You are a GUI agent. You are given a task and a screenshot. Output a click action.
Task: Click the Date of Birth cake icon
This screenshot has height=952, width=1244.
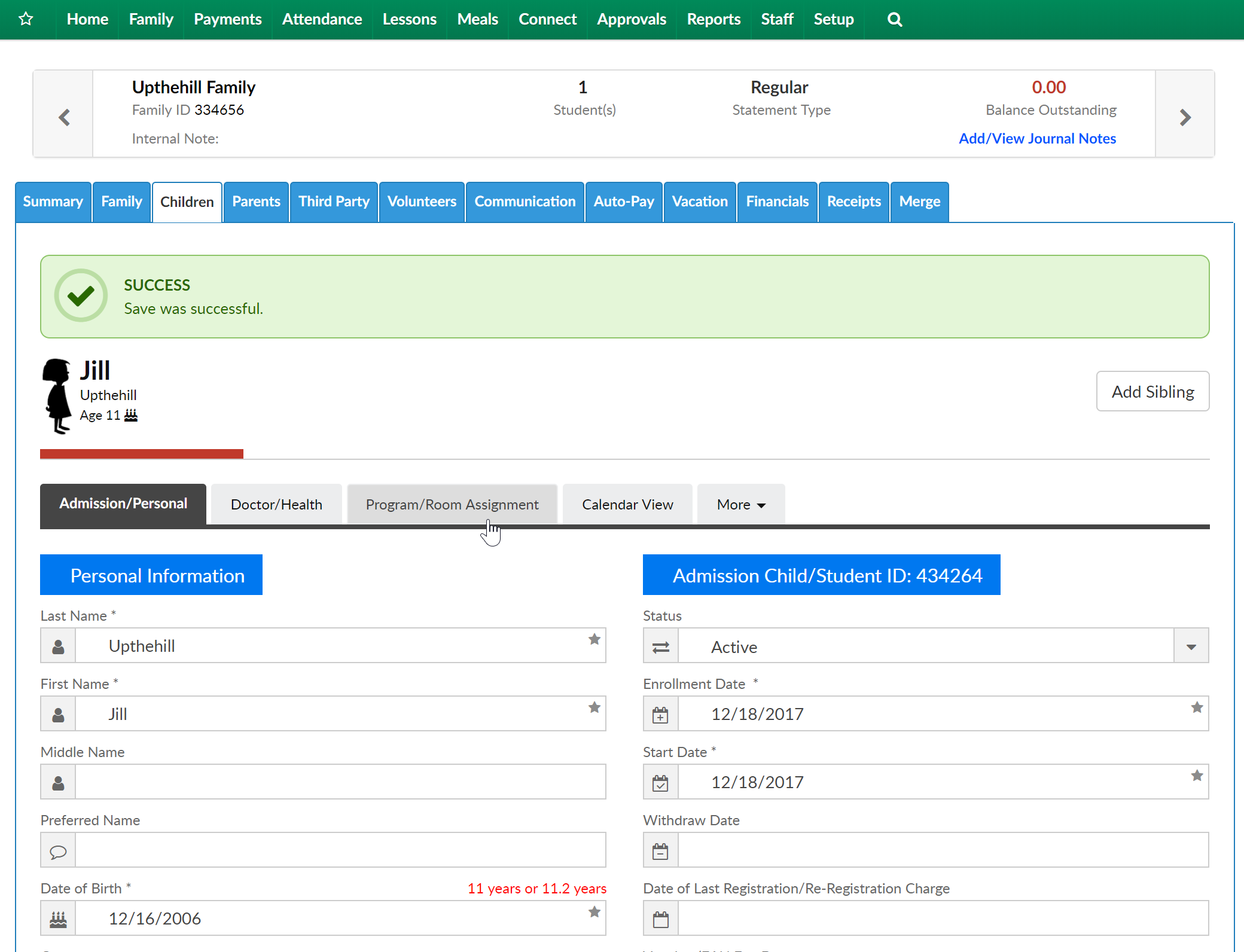coord(58,919)
